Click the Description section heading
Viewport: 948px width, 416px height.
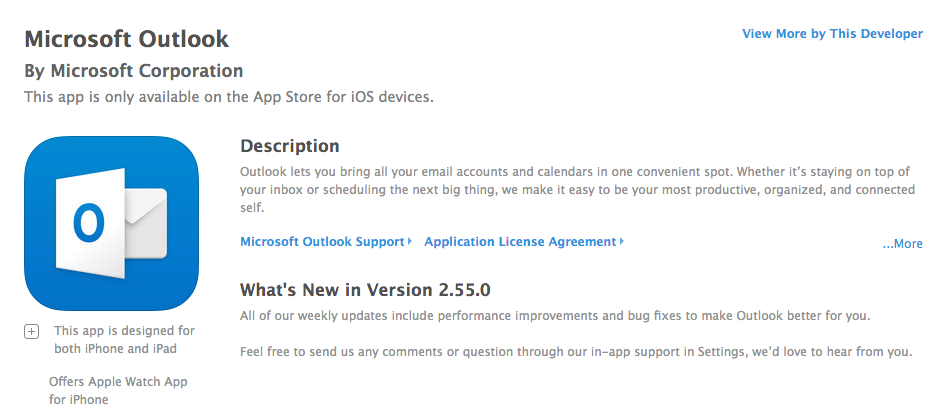click(x=290, y=146)
